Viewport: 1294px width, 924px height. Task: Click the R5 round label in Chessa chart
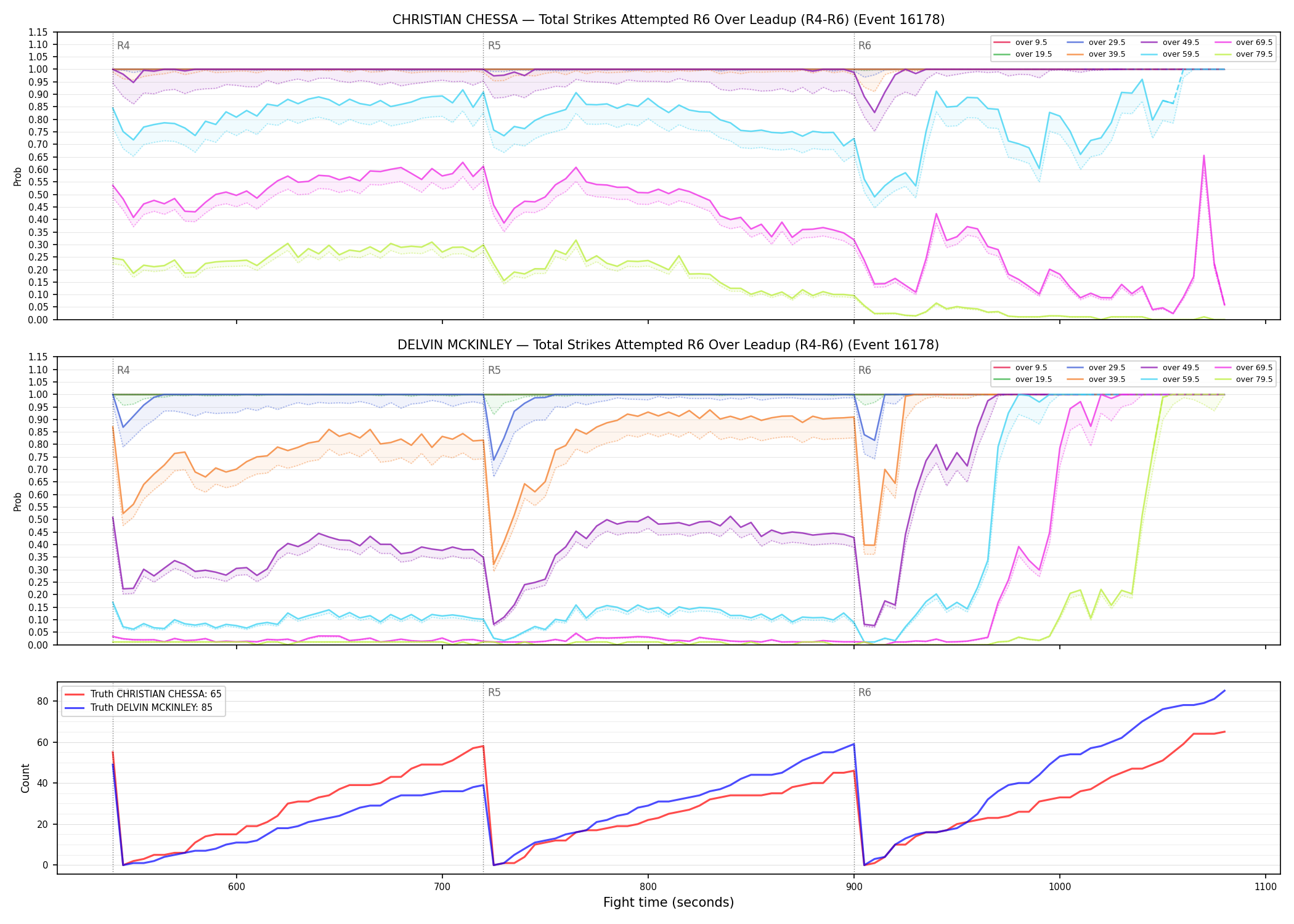click(494, 46)
